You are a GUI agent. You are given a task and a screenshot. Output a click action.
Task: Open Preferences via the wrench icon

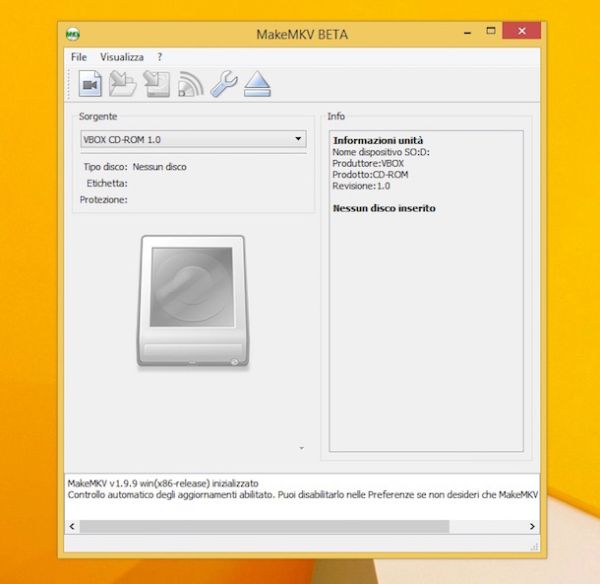(x=223, y=84)
